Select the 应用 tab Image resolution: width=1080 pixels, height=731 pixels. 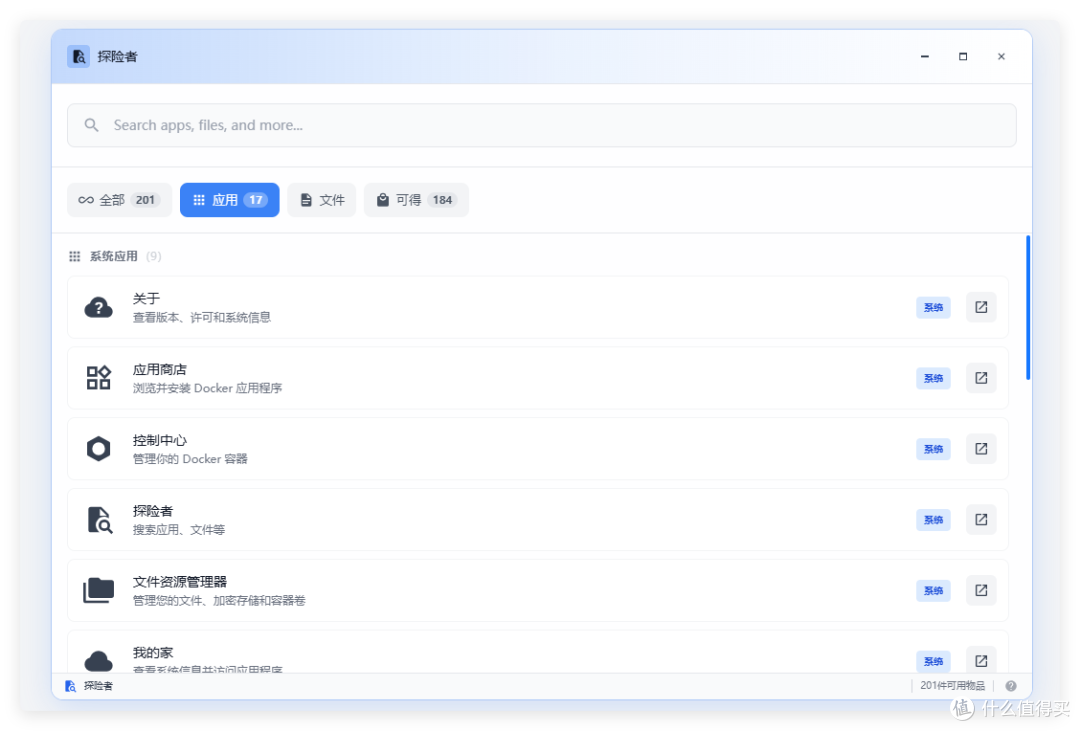(x=229, y=200)
